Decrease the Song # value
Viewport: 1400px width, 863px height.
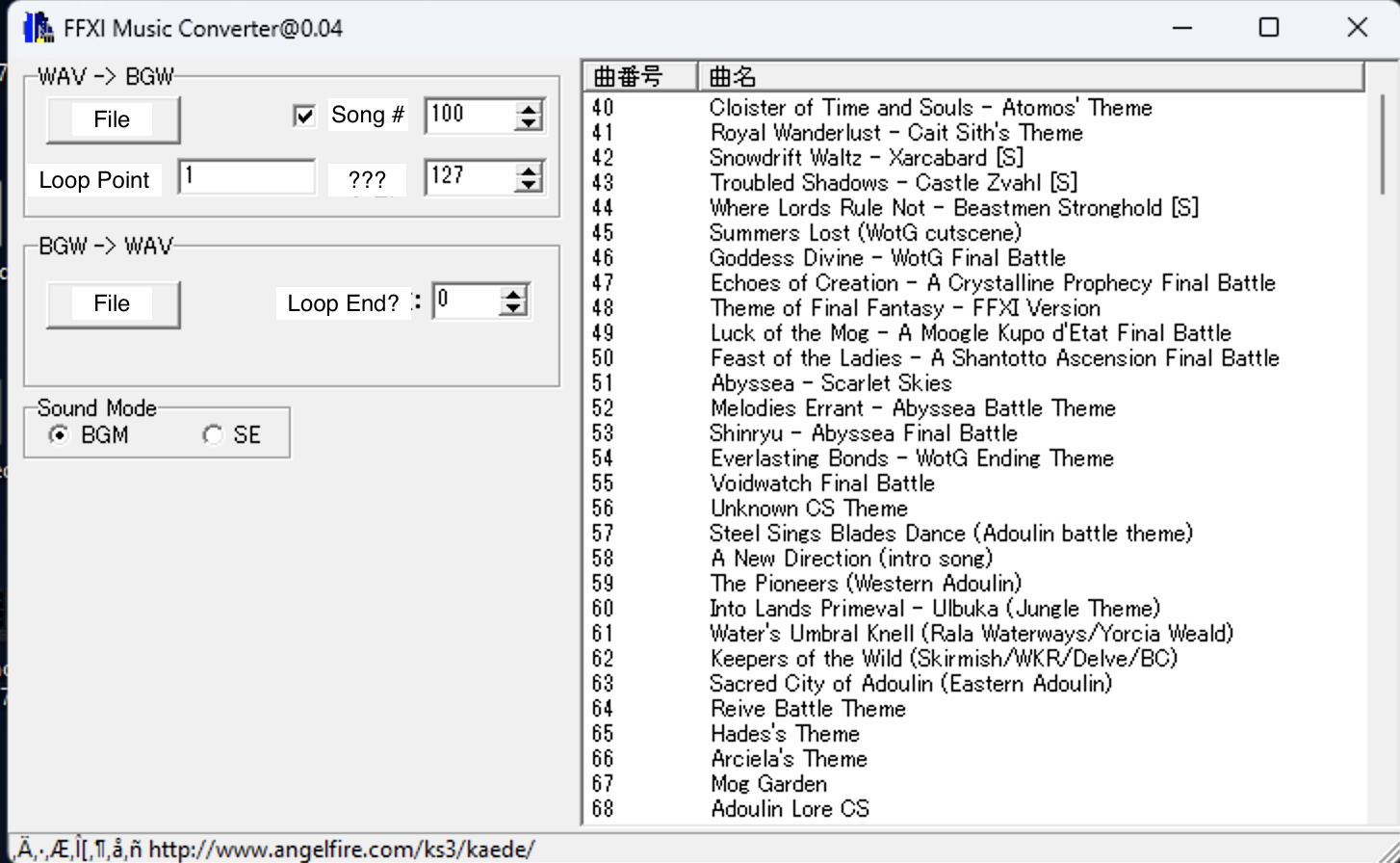pos(528,123)
